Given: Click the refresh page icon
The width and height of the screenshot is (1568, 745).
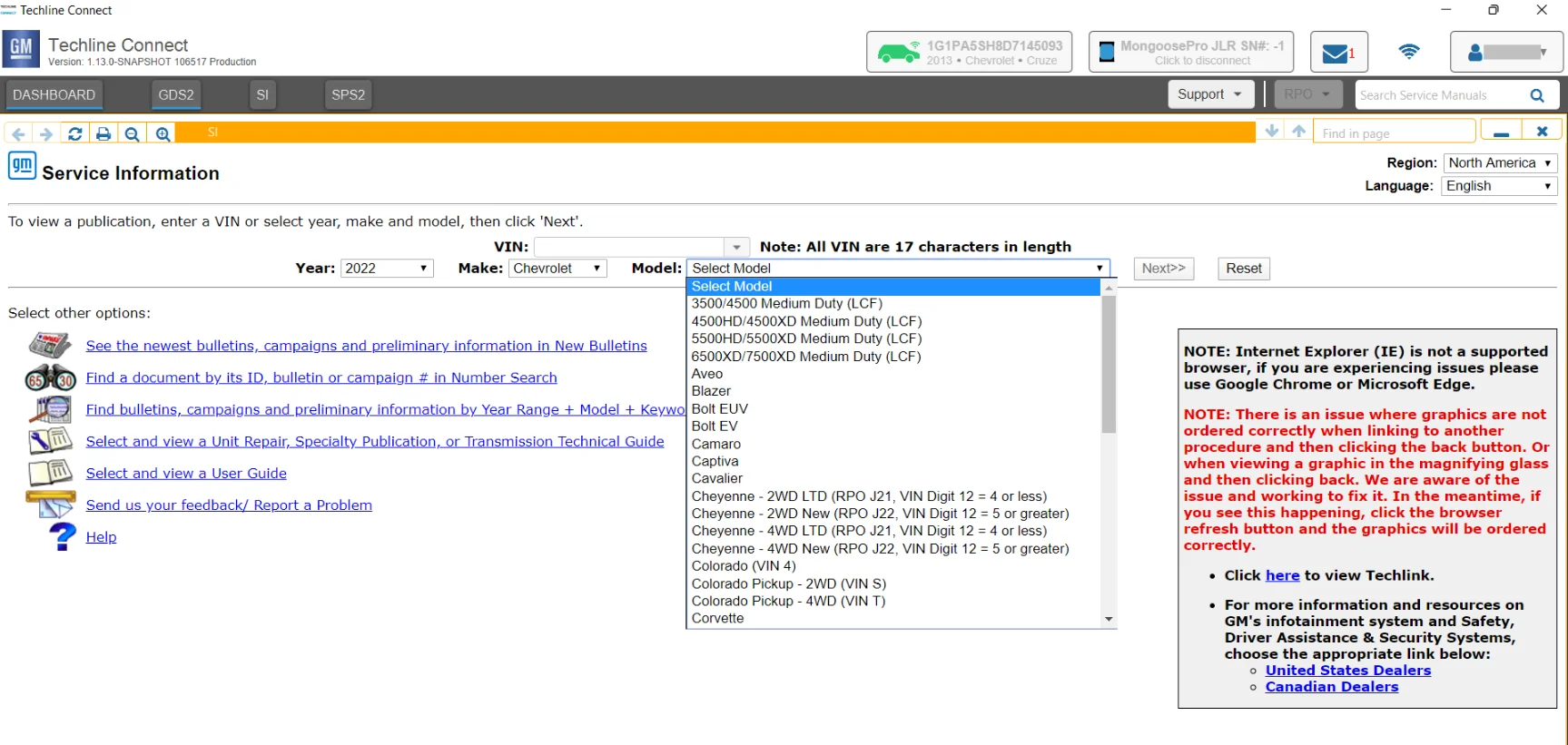Looking at the screenshot, I should click(75, 133).
